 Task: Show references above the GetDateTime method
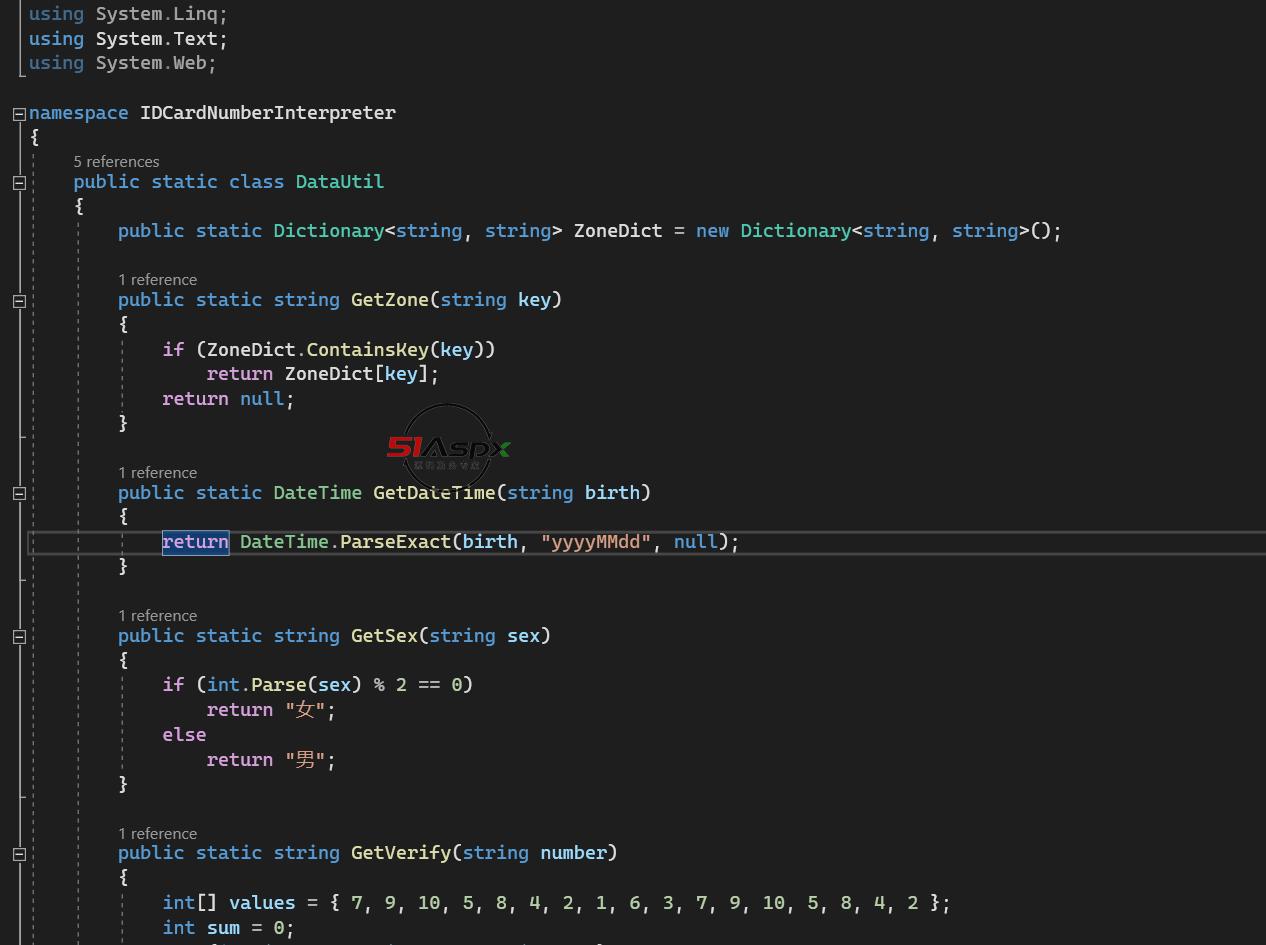157,473
